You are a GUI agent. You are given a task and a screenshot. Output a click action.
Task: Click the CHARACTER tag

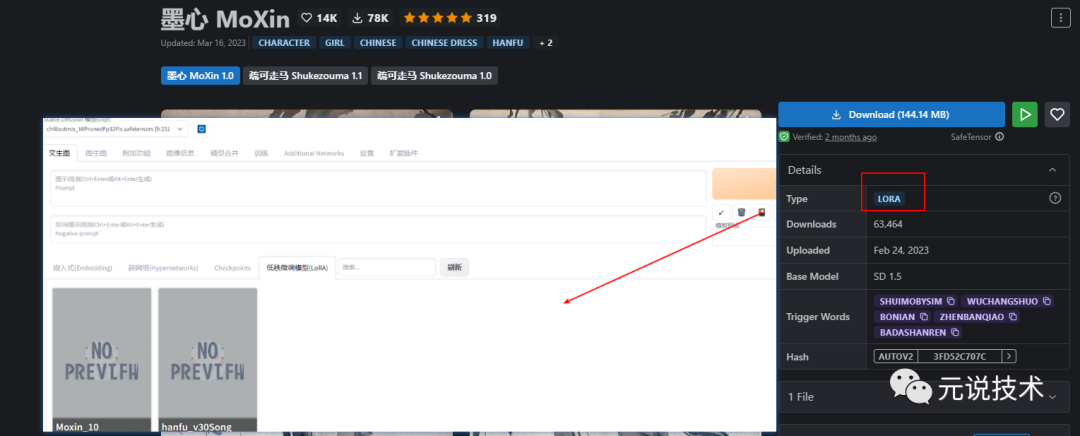[284, 43]
